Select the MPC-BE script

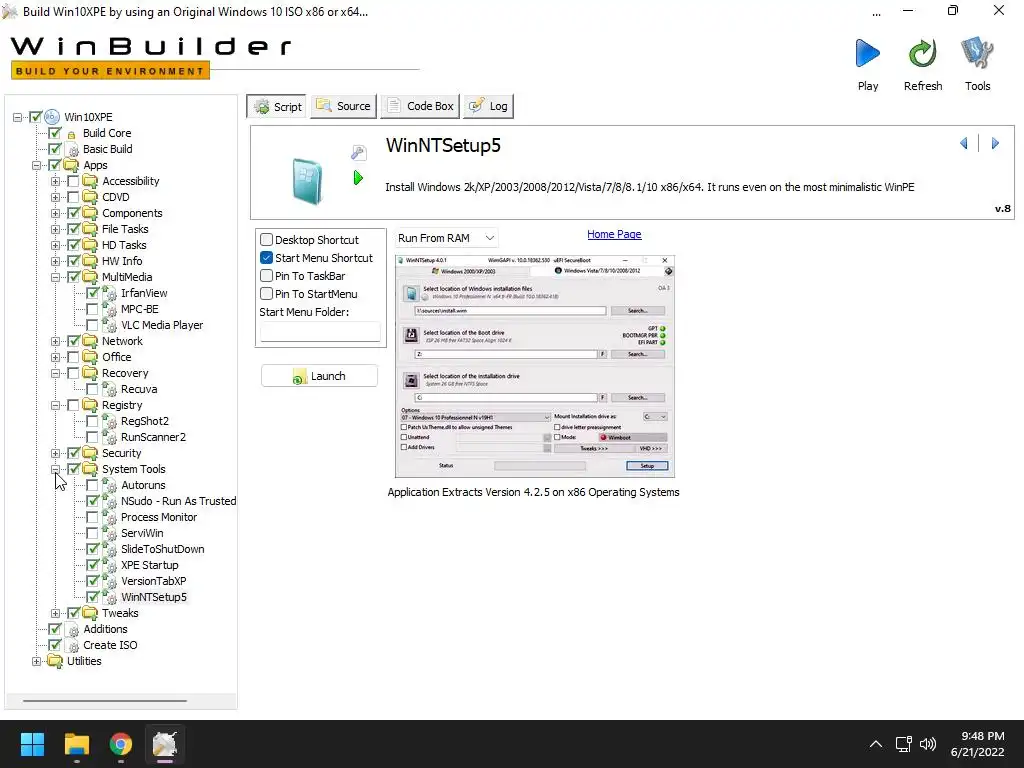pyautogui.click(x=140, y=309)
